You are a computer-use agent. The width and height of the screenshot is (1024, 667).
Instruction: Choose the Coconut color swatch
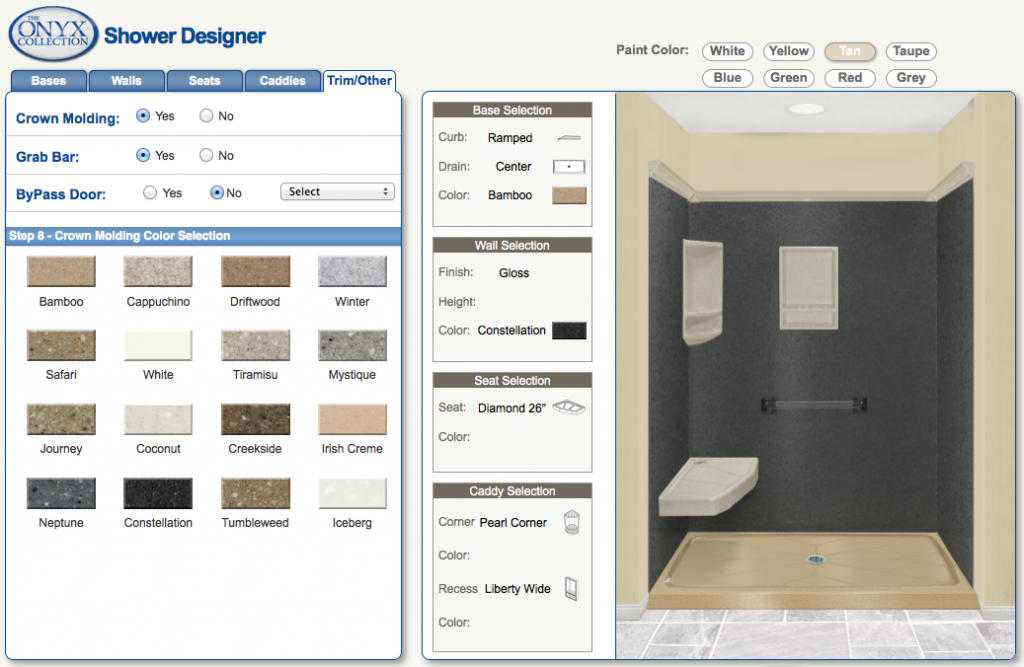(x=158, y=419)
